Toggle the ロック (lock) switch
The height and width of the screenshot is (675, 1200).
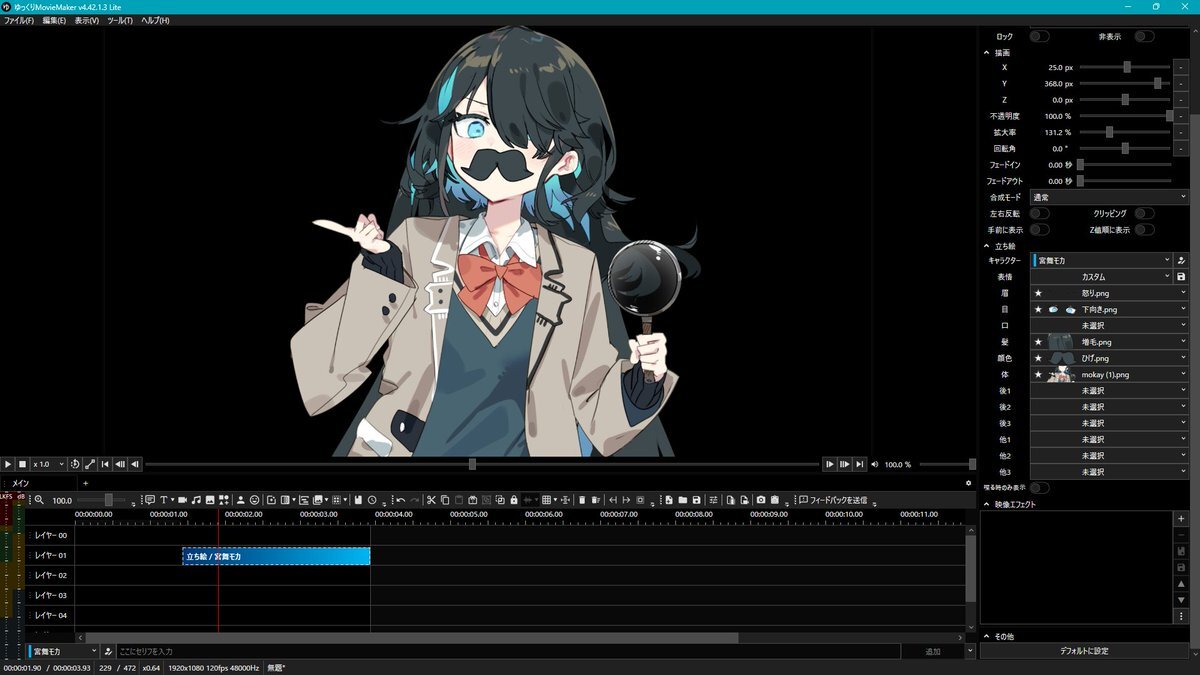coord(1039,36)
